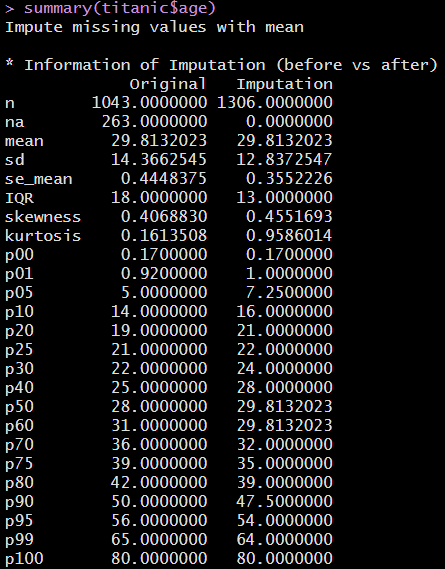Screen dimensions: 445x569
Task: Click the p80 Original value 42.0000000
Action: coord(159,482)
